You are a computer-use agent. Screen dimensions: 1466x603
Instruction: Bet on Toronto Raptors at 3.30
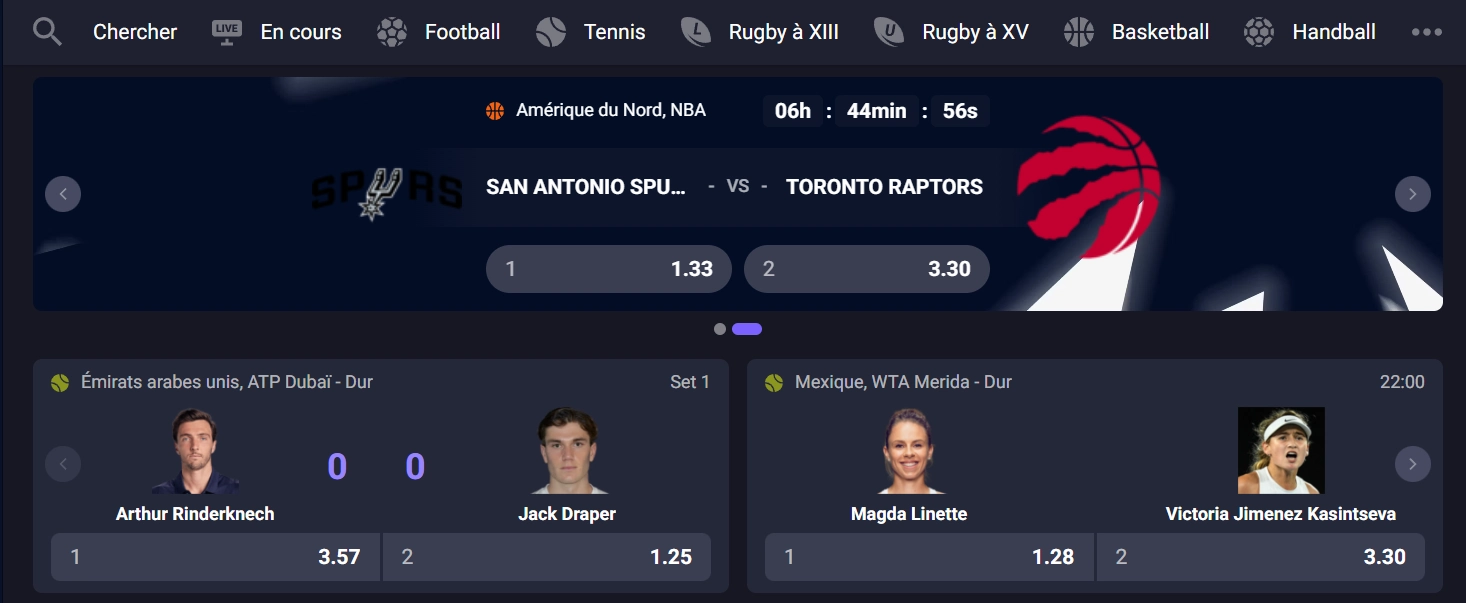(867, 269)
